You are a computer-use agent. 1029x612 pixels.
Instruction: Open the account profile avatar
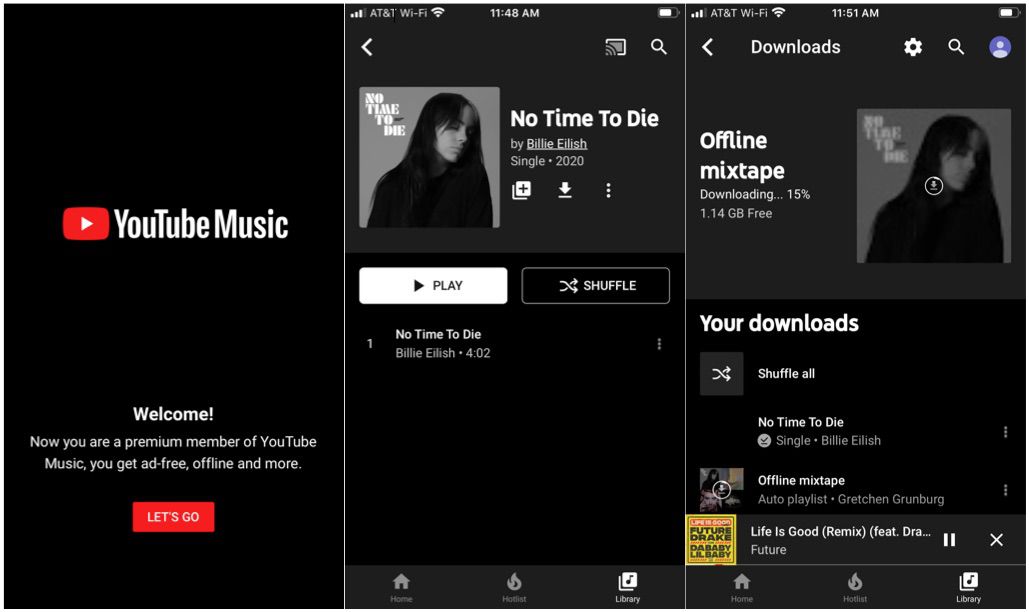click(999, 47)
